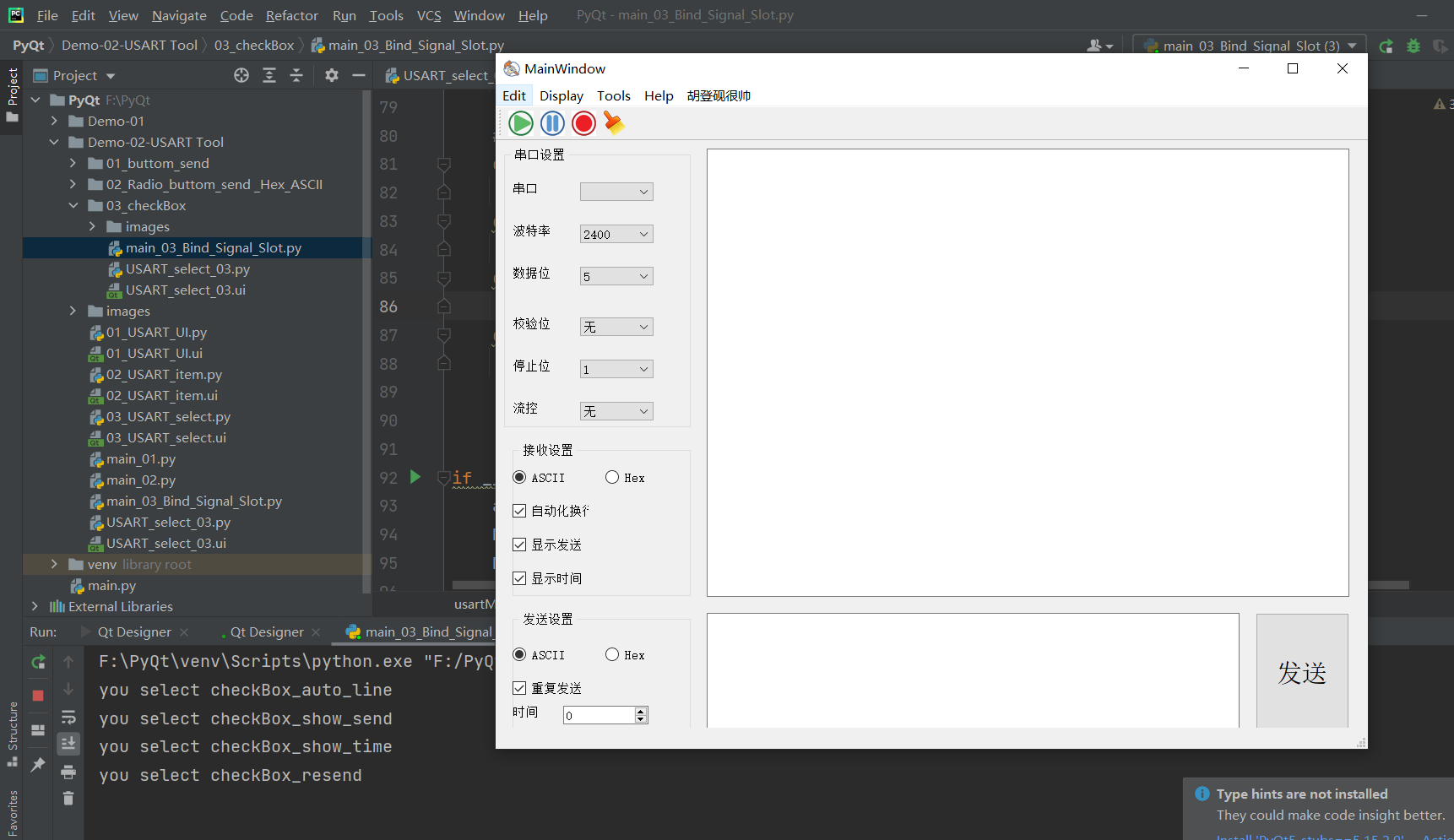This screenshot has width=1454, height=840.
Task: Toggle scroll to end in Run console
Action: 68,744
